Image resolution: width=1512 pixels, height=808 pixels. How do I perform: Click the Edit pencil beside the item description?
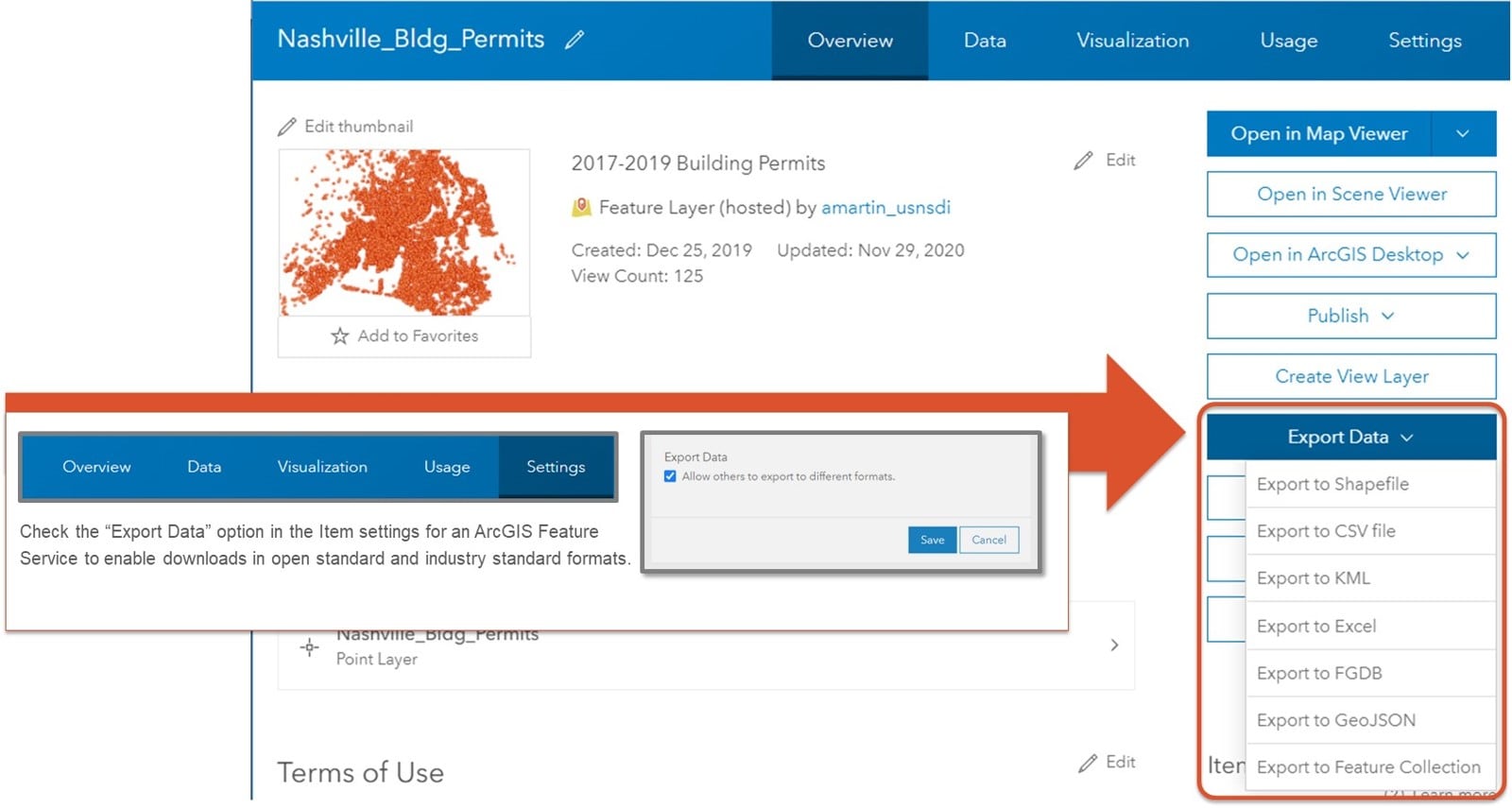(1083, 160)
